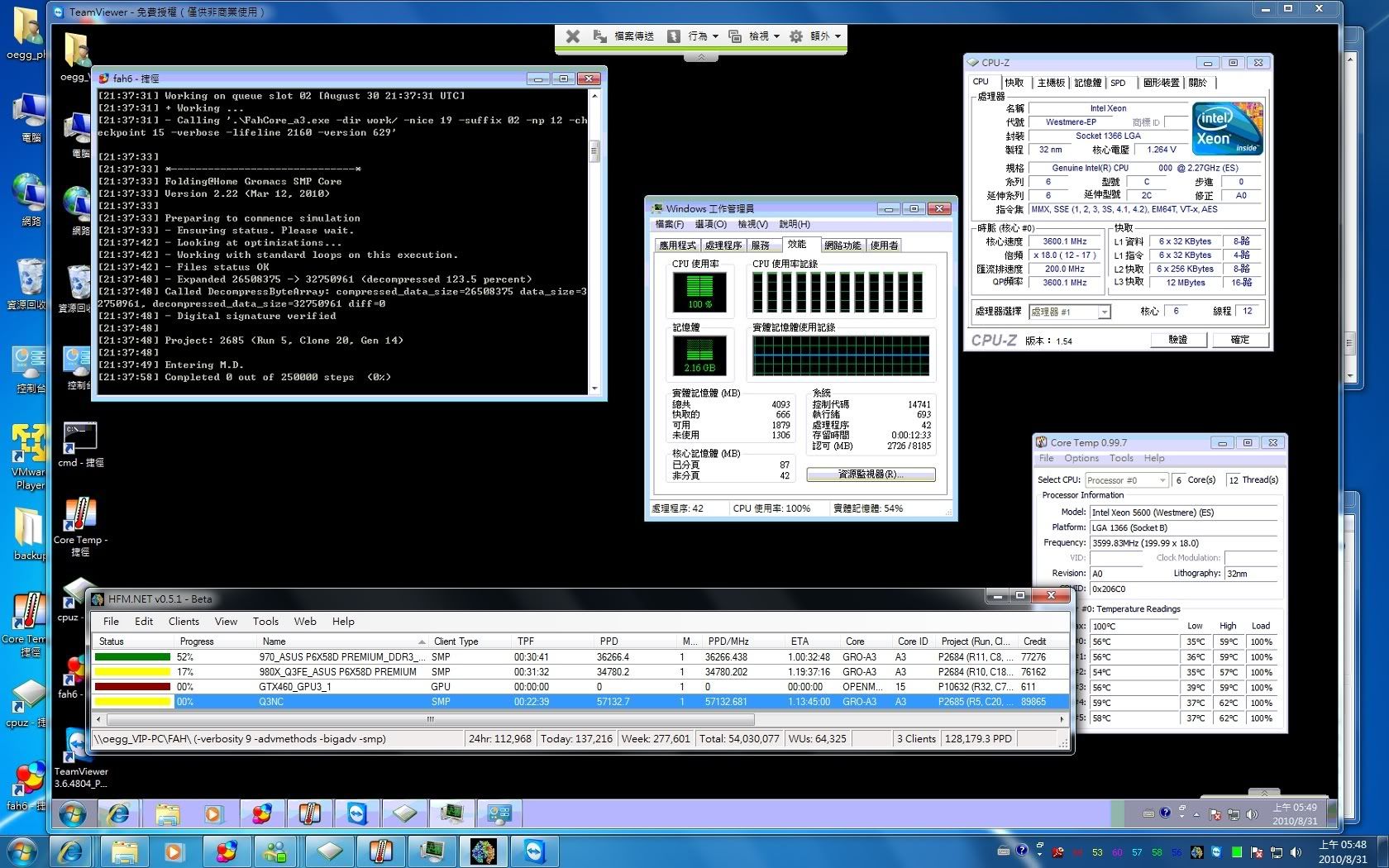Click the HFM.NET horizontal scrollbar right arrow

pos(1062,720)
